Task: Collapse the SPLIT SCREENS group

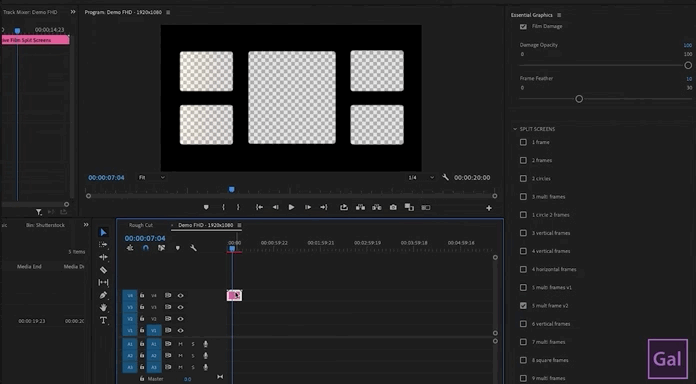Action: pyautogui.click(x=515, y=129)
